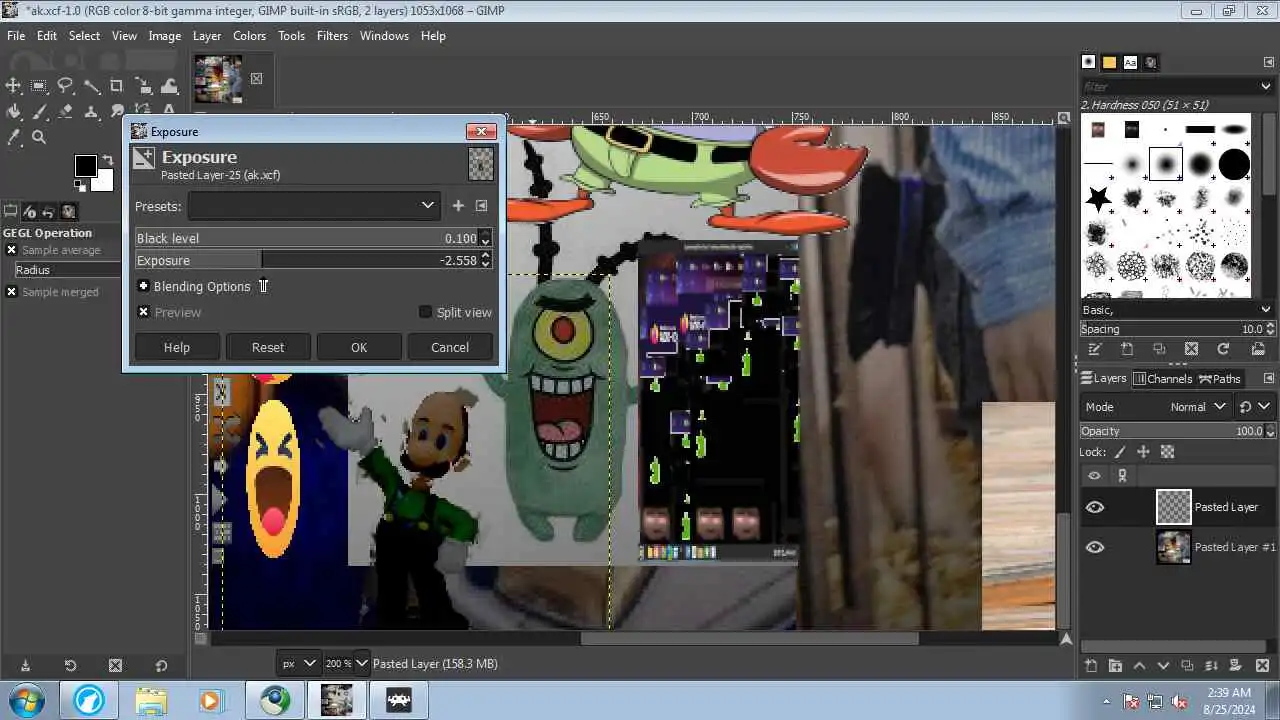The width and height of the screenshot is (1280, 720).
Task: Open the Filters menu
Action: coord(332,36)
